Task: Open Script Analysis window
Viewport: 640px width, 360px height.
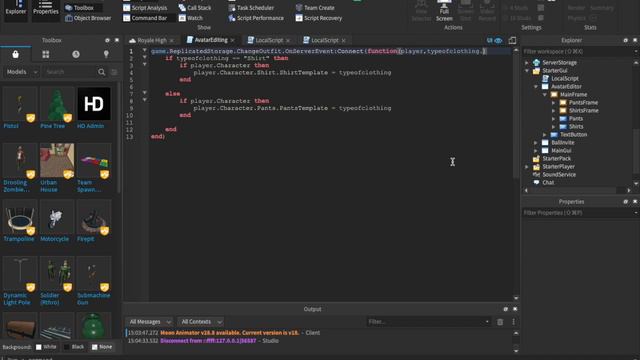Action: [145, 8]
